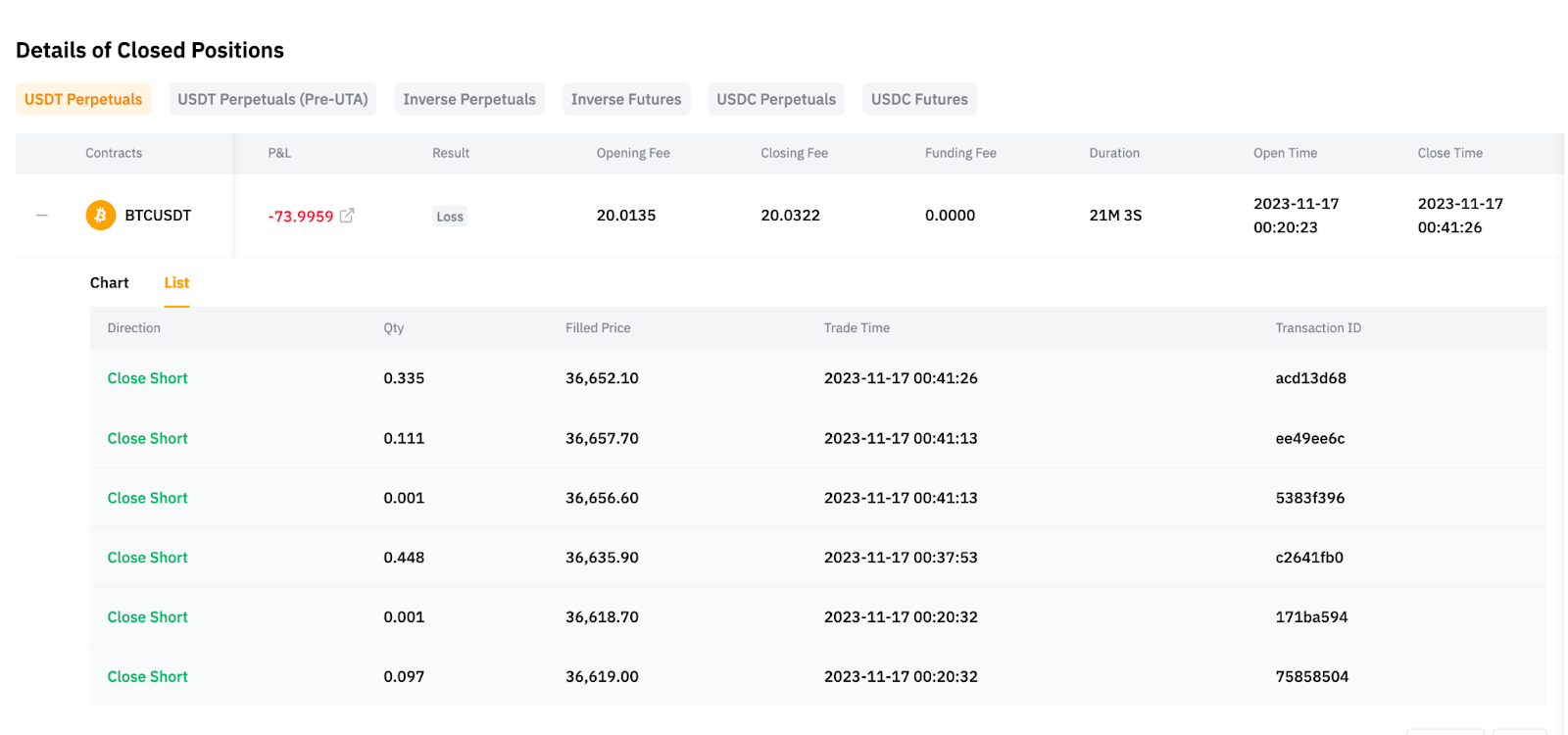Click the -73.9959 P&L value
1568x735 pixels.
tap(301, 217)
